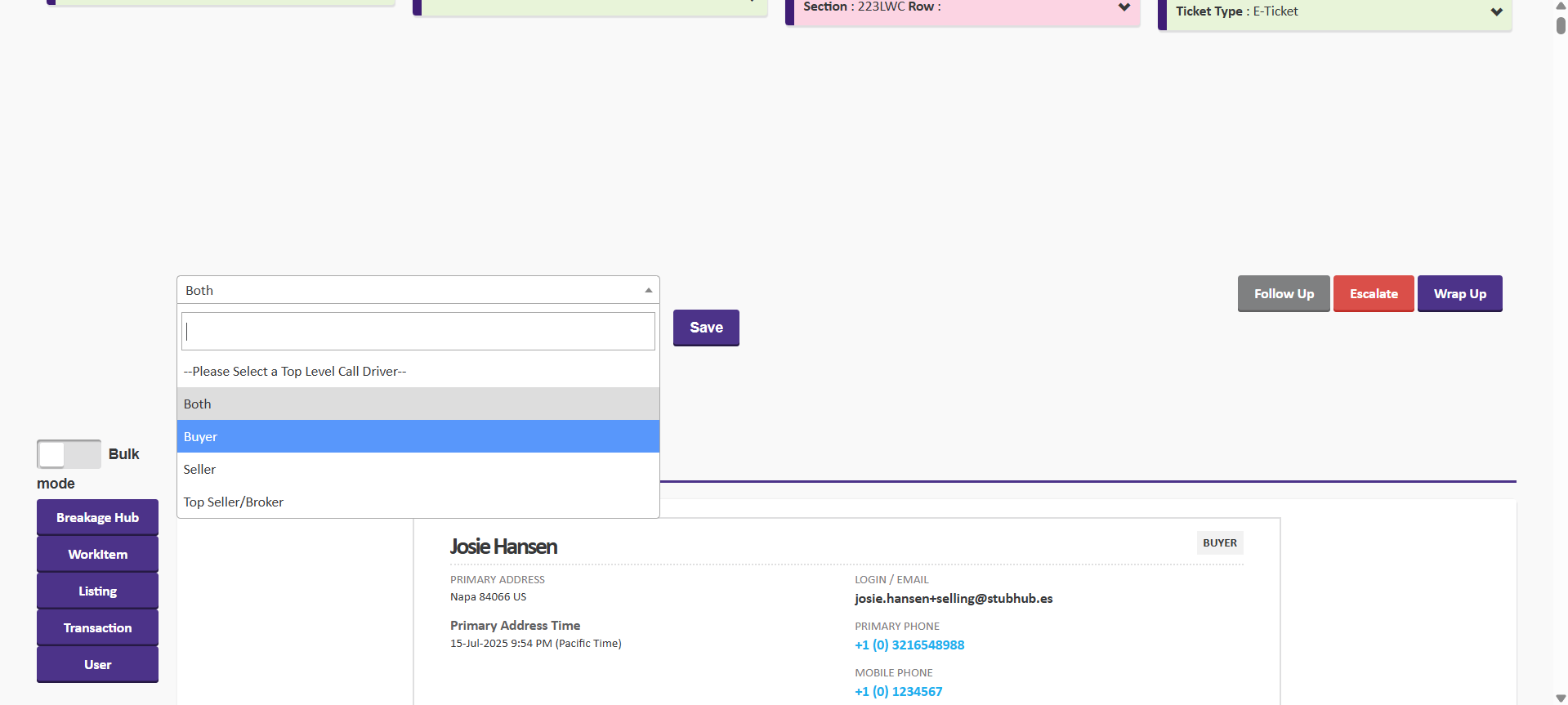
Task: Pick the Please Select placeholder option
Action: [x=418, y=371]
